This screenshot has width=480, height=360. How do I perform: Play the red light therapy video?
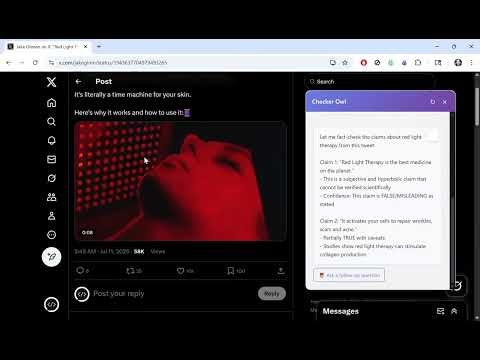(x=180, y=181)
